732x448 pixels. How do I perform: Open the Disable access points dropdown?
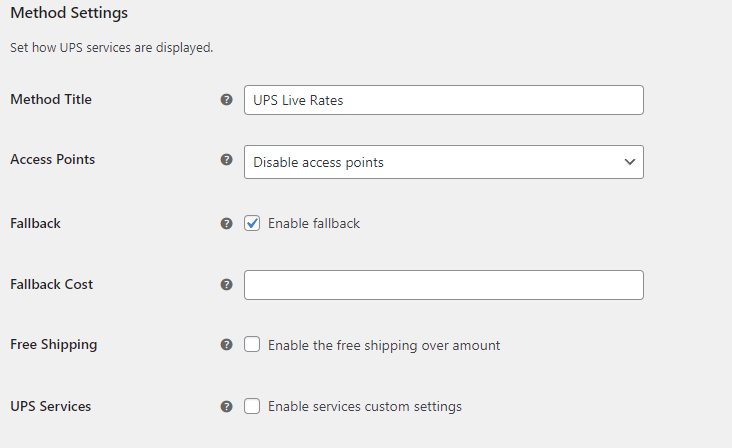(x=443, y=162)
